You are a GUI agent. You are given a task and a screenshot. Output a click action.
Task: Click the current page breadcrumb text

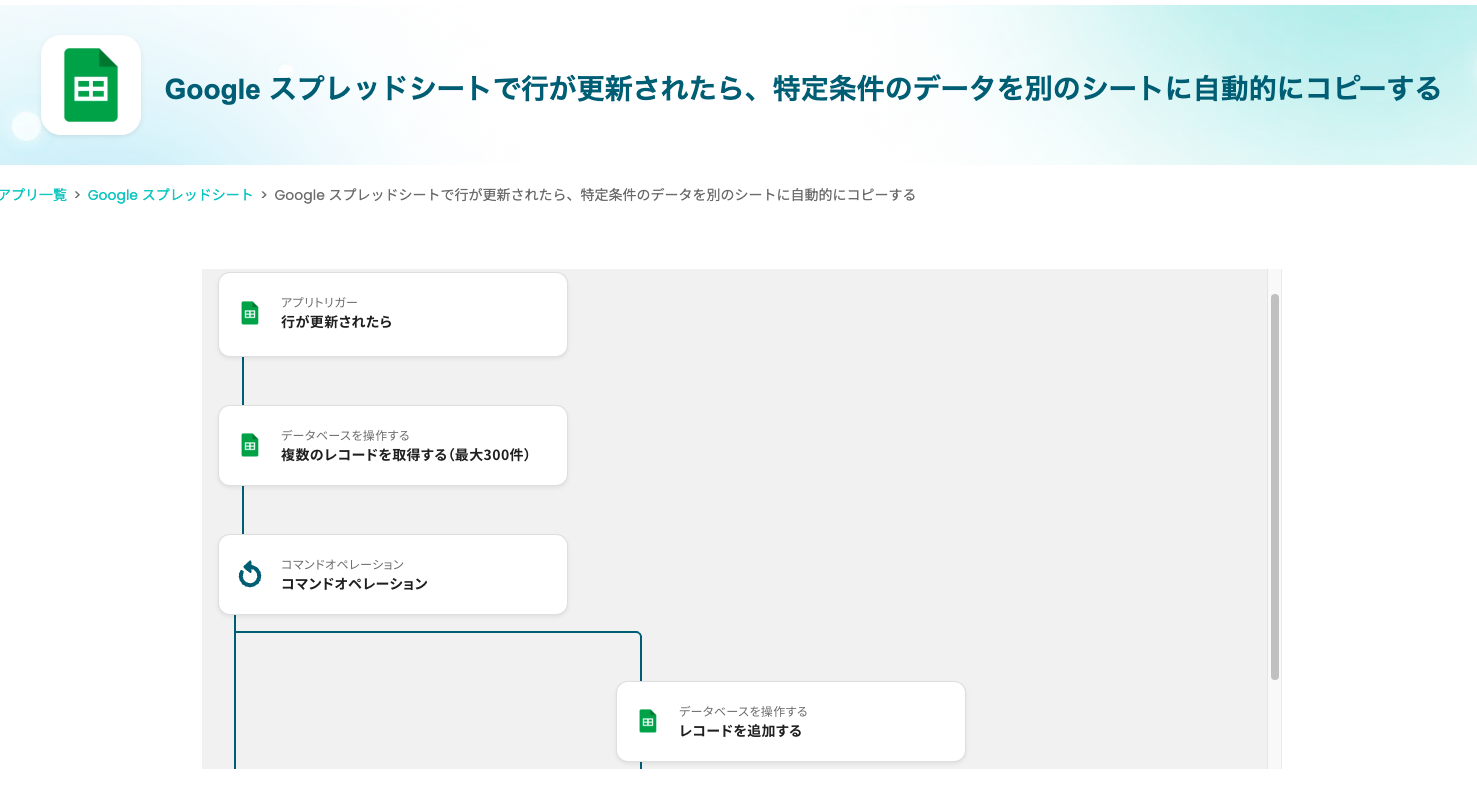pyautogui.click(x=594, y=195)
